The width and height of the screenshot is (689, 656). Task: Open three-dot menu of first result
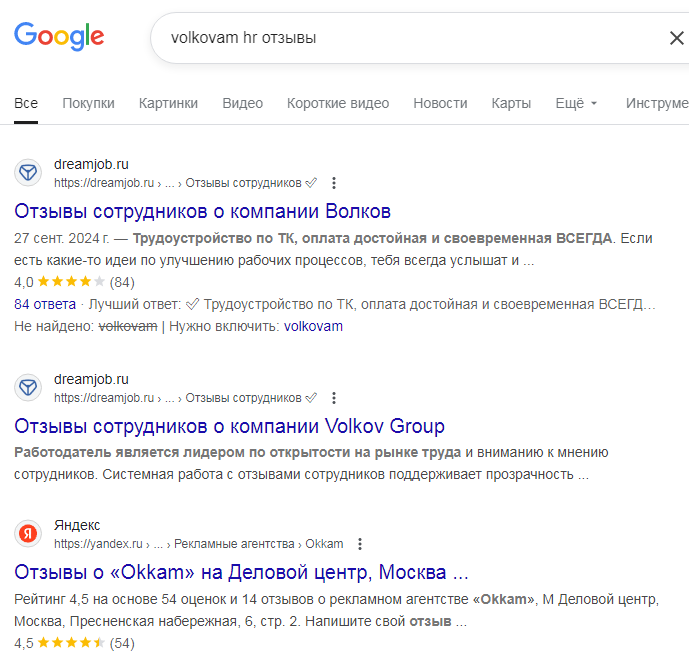point(334,183)
